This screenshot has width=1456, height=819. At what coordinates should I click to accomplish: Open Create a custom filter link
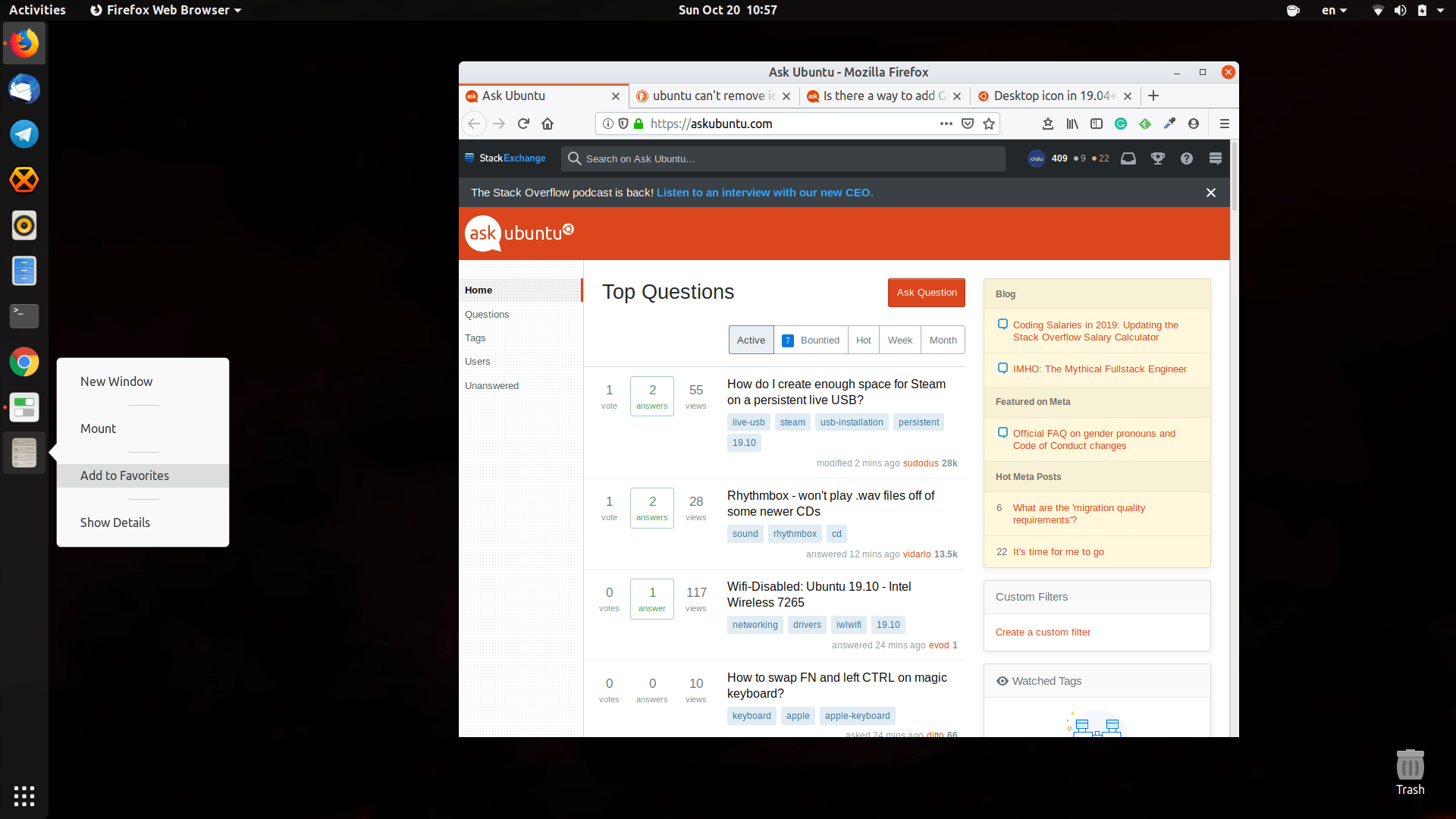point(1043,632)
